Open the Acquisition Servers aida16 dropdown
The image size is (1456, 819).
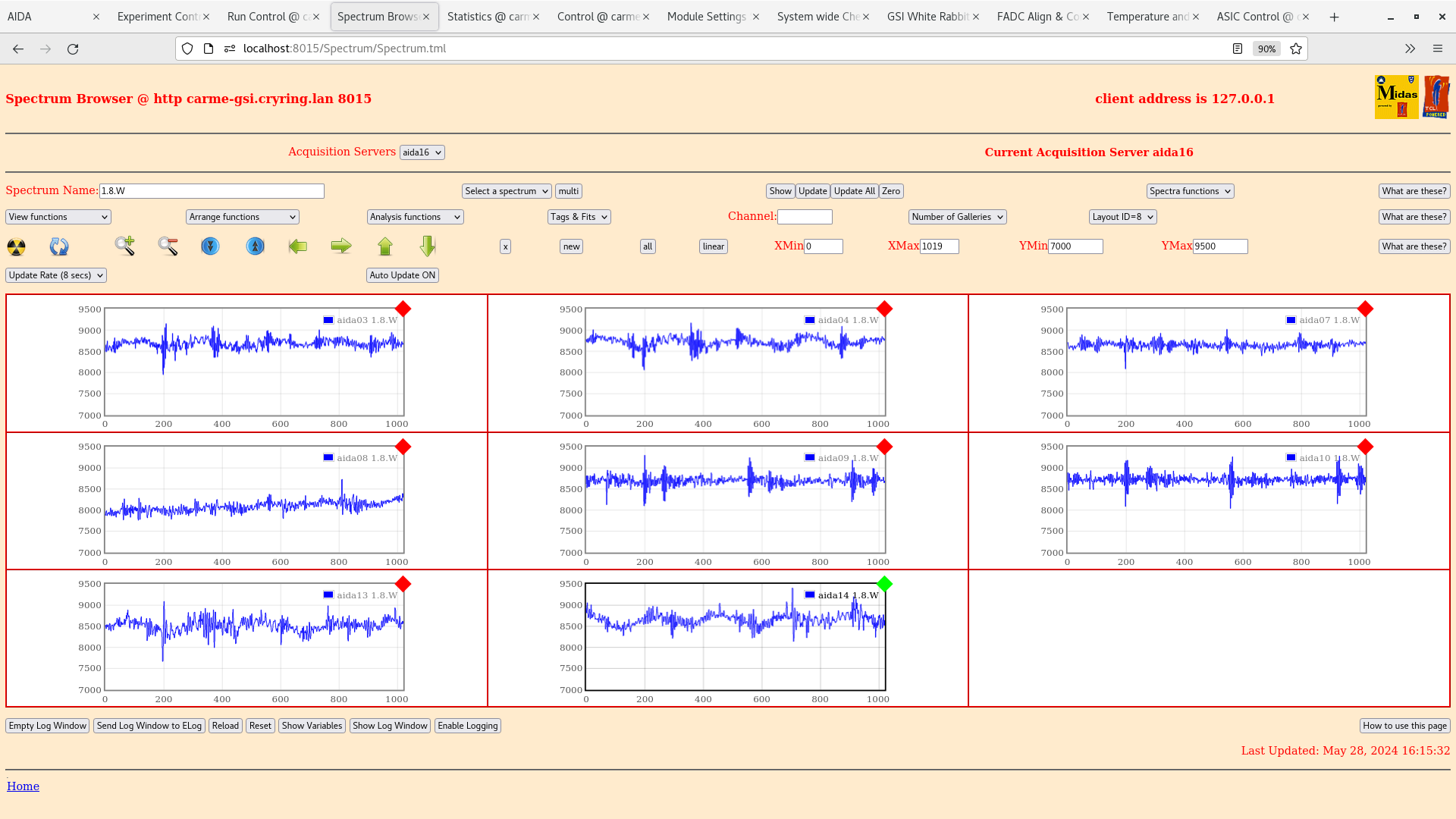pos(422,152)
